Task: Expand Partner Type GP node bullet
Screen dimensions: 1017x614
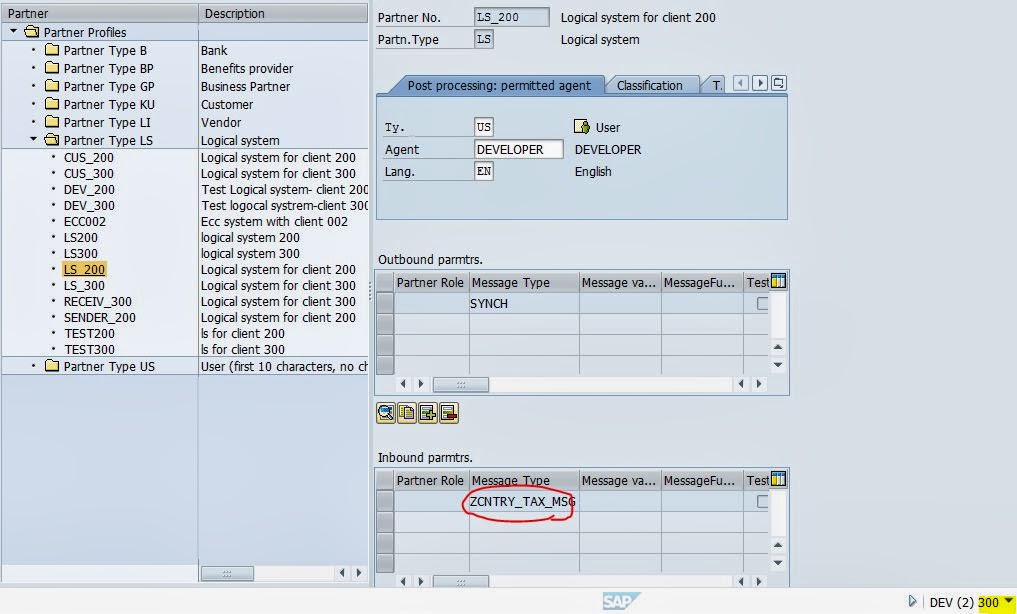Action: click(34, 86)
